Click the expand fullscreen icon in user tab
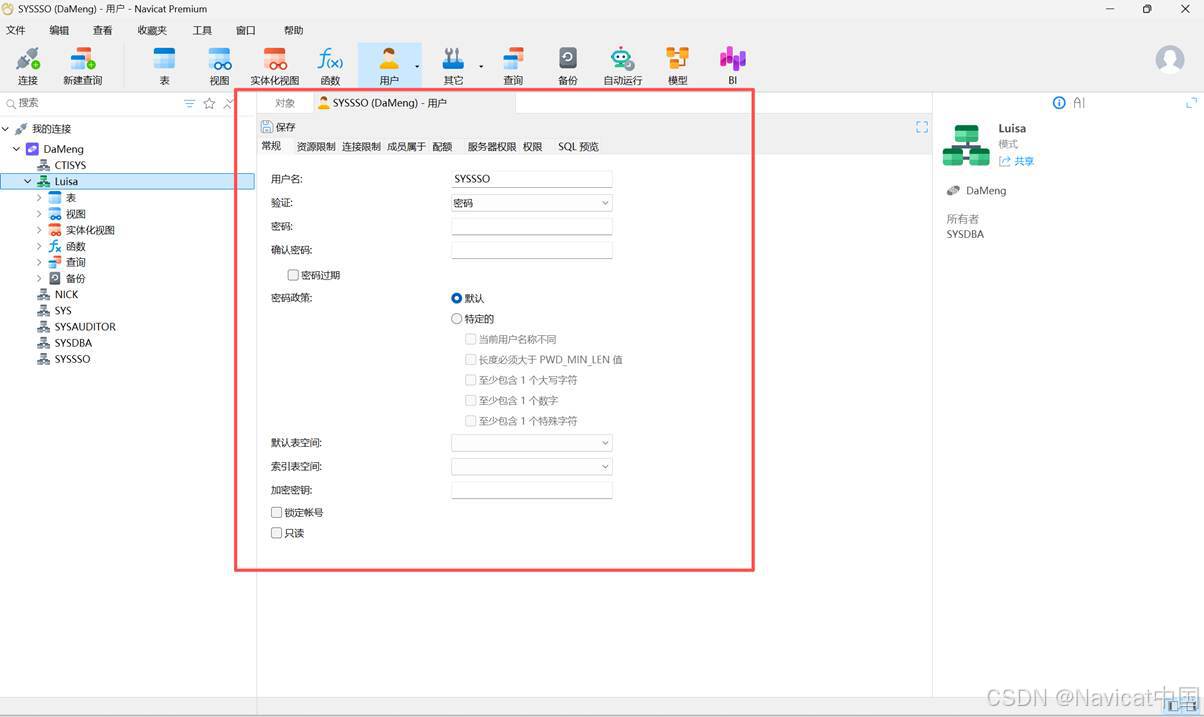Image resolution: width=1204 pixels, height=717 pixels. point(922,127)
